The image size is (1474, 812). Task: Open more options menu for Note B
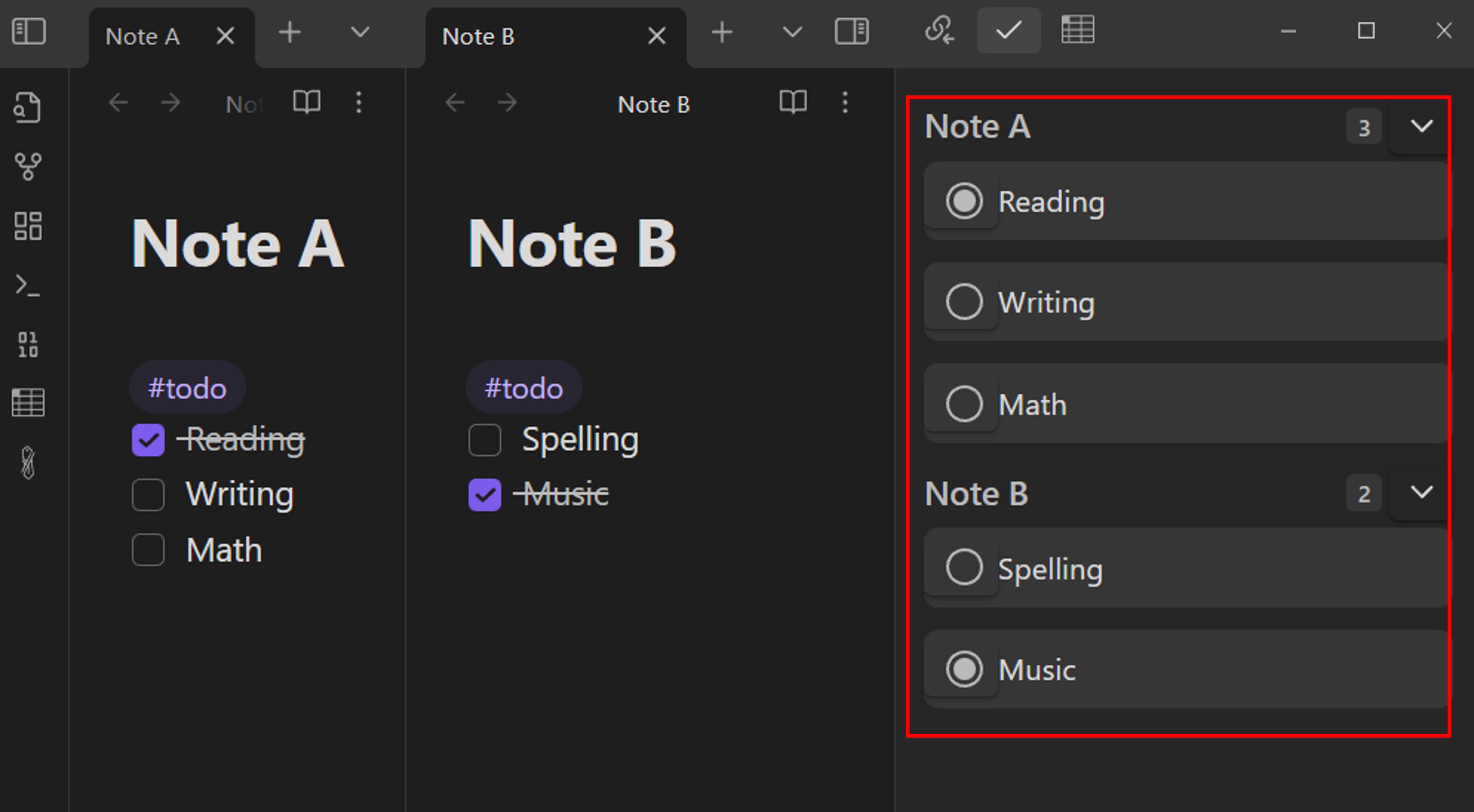[845, 102]
